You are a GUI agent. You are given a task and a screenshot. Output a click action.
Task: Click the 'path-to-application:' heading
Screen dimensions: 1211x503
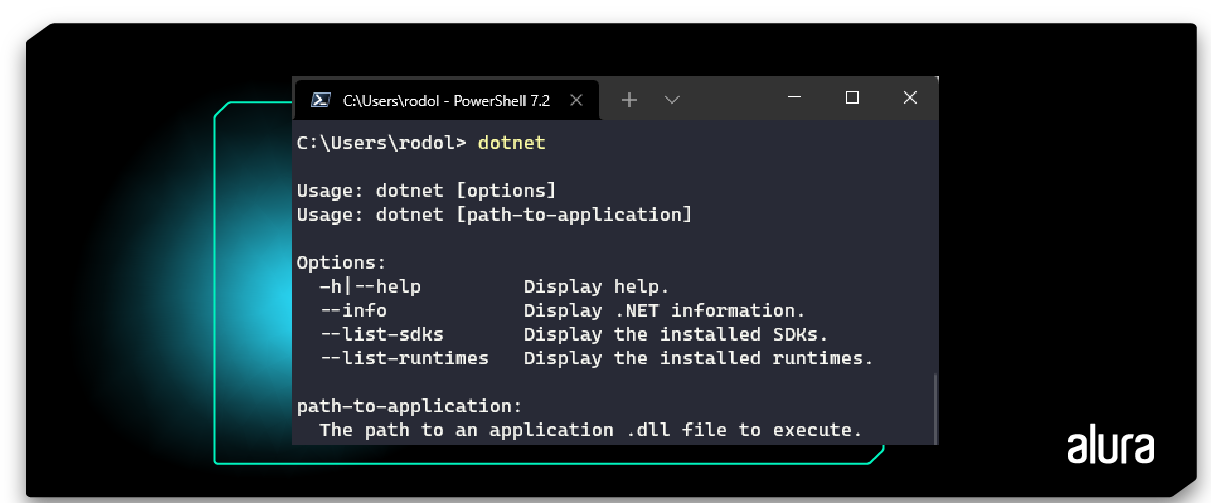(x=409, y=406)
